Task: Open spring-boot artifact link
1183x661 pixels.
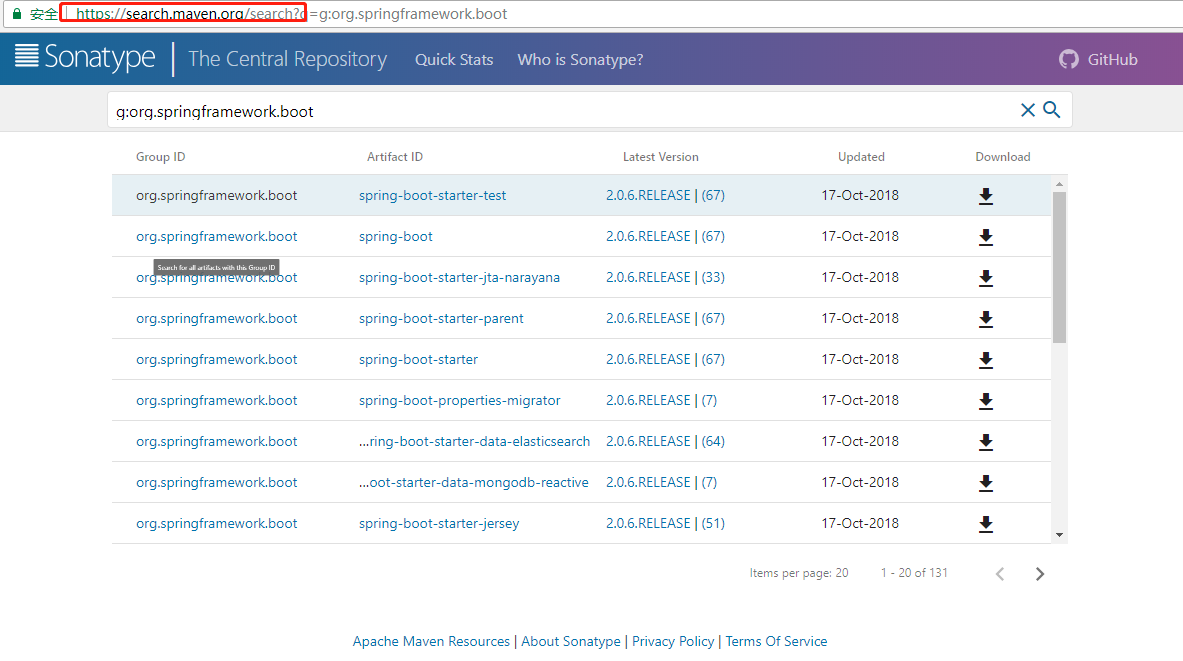Action: coord(395,236)
